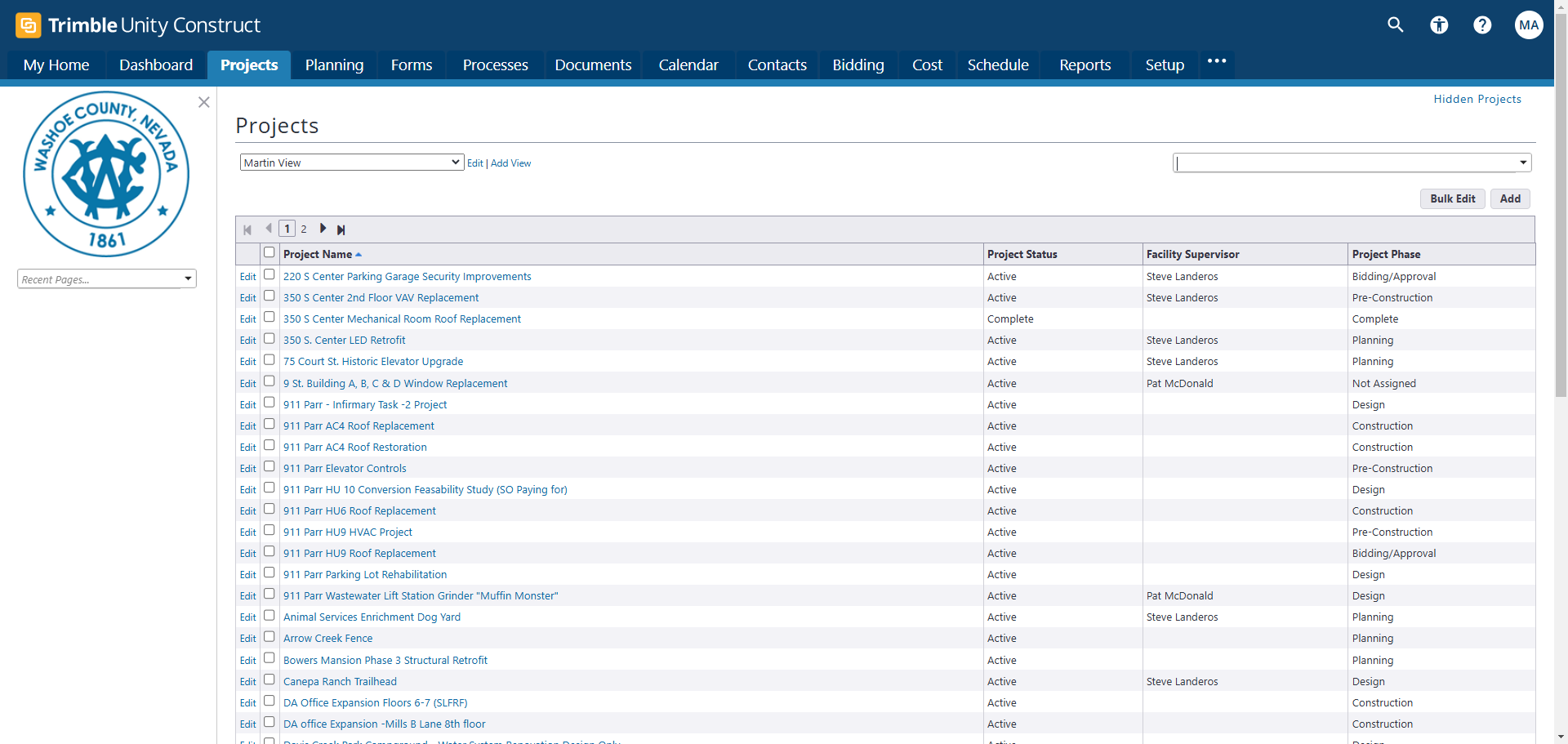Sort by Project Phase column header
The image size is (1568, 744).
1386,254
